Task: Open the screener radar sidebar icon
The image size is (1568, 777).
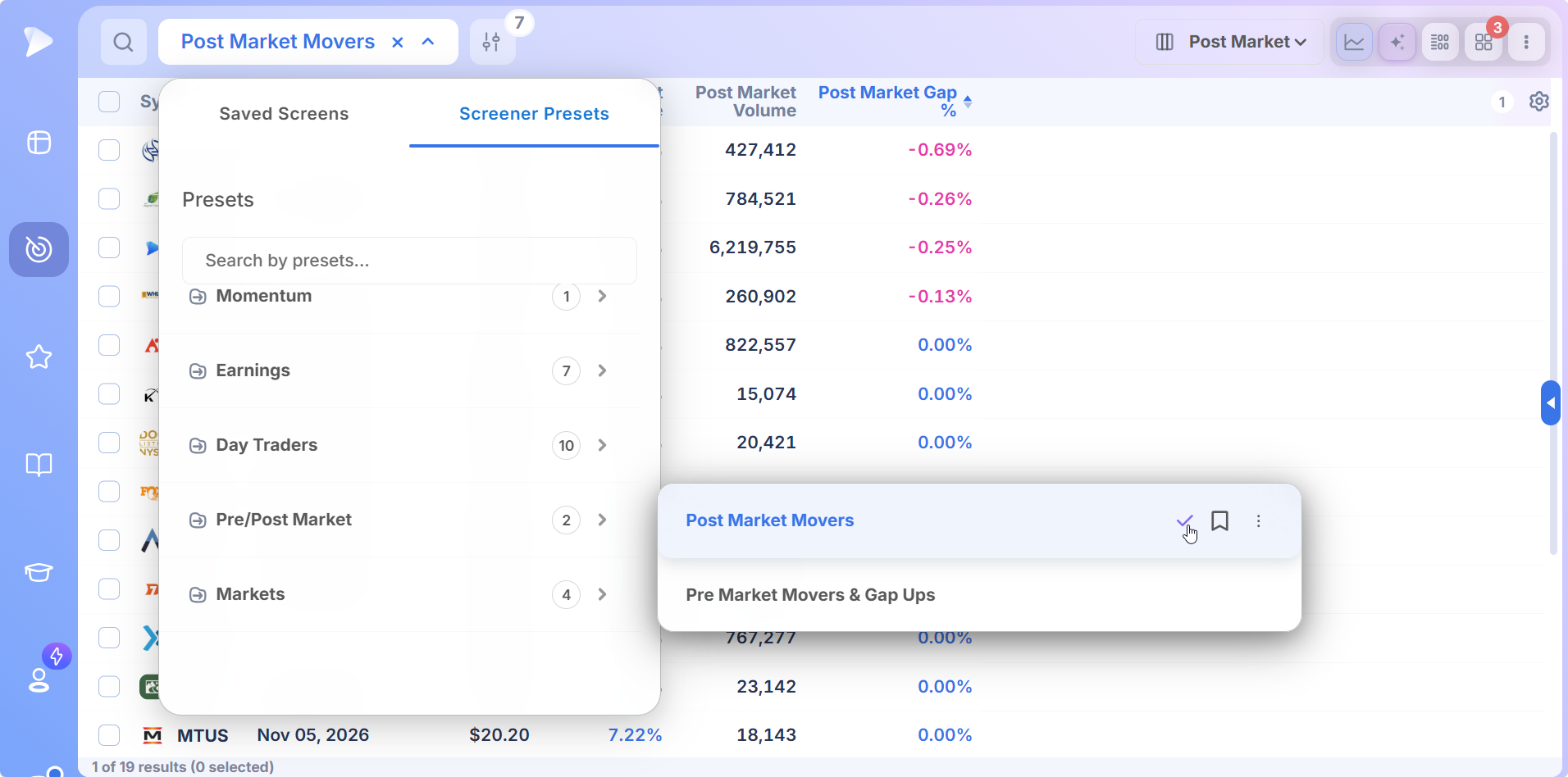Action: (39, 249)
